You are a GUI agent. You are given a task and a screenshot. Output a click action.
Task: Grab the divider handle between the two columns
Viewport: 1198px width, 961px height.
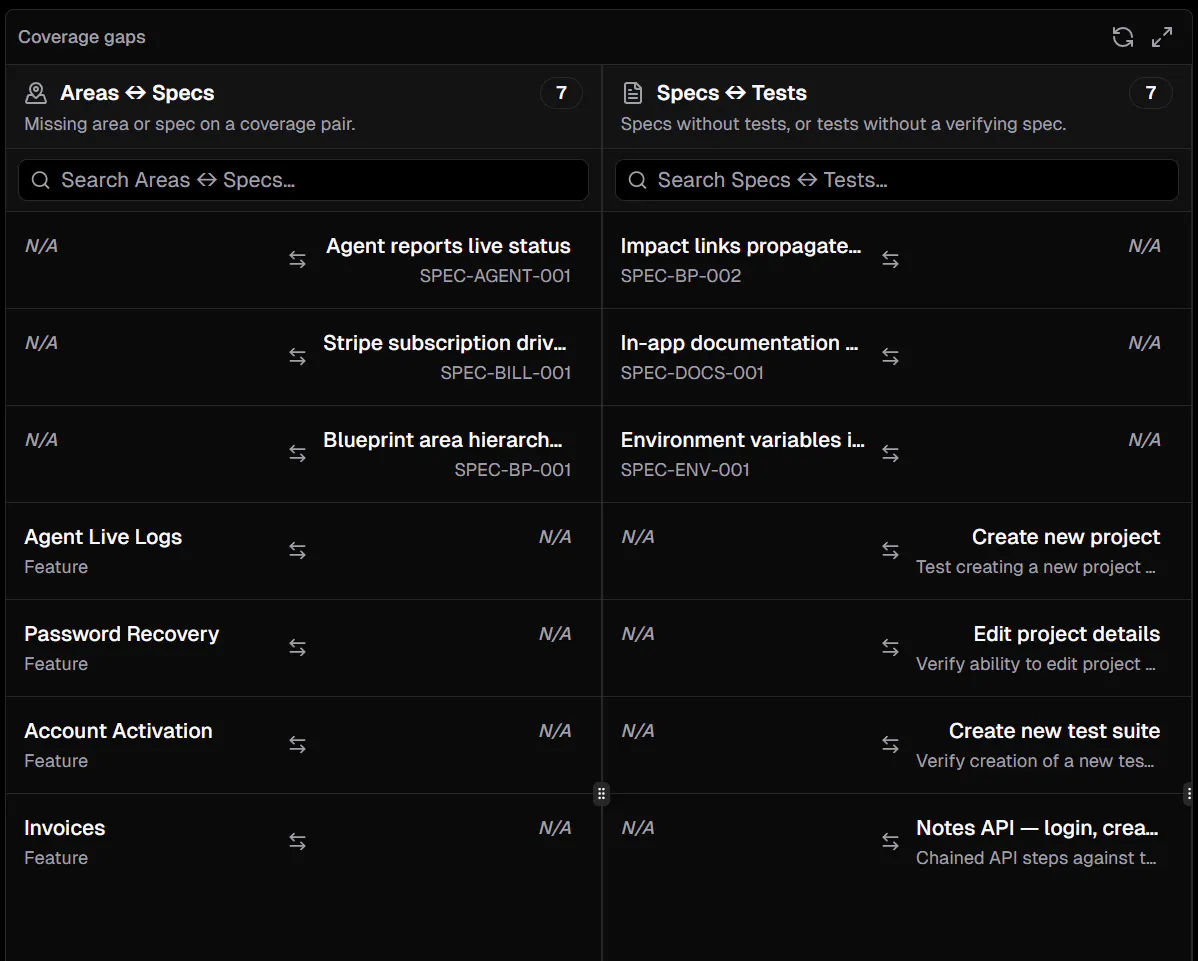601,794
